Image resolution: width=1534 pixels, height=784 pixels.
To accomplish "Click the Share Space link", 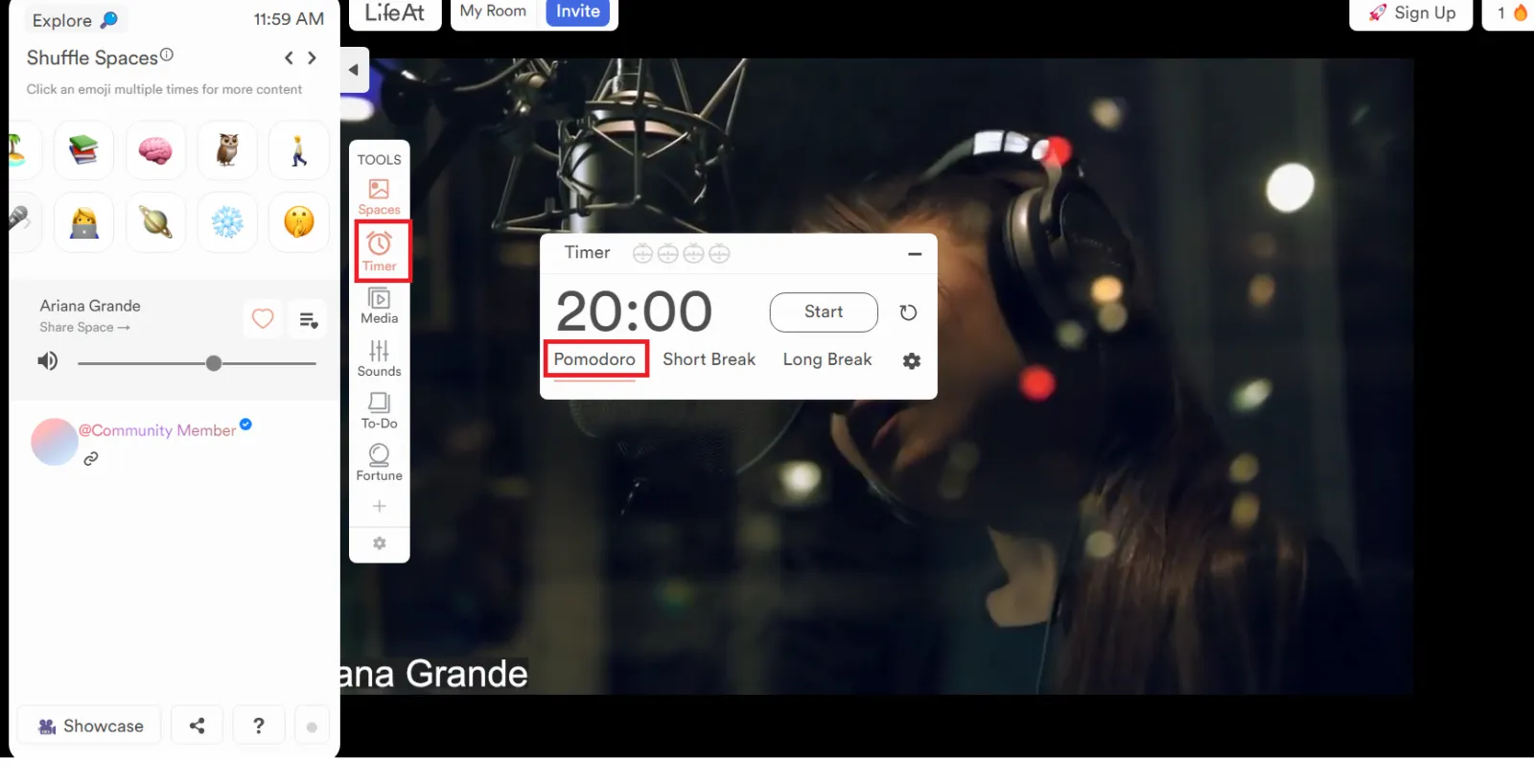I will pos(84,327).
